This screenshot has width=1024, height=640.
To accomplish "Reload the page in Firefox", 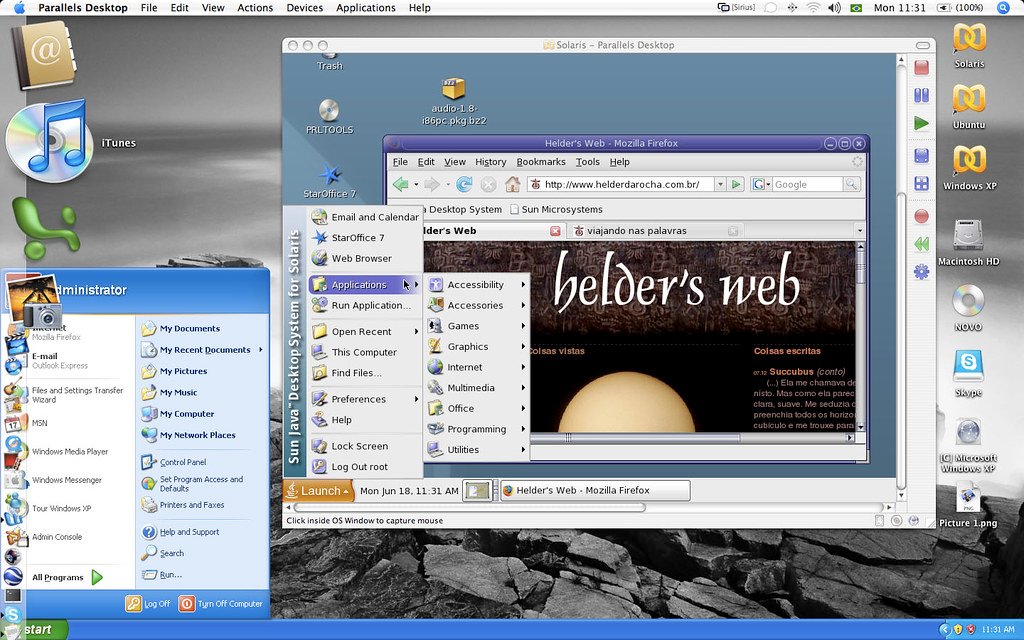I will click(464, 185).
